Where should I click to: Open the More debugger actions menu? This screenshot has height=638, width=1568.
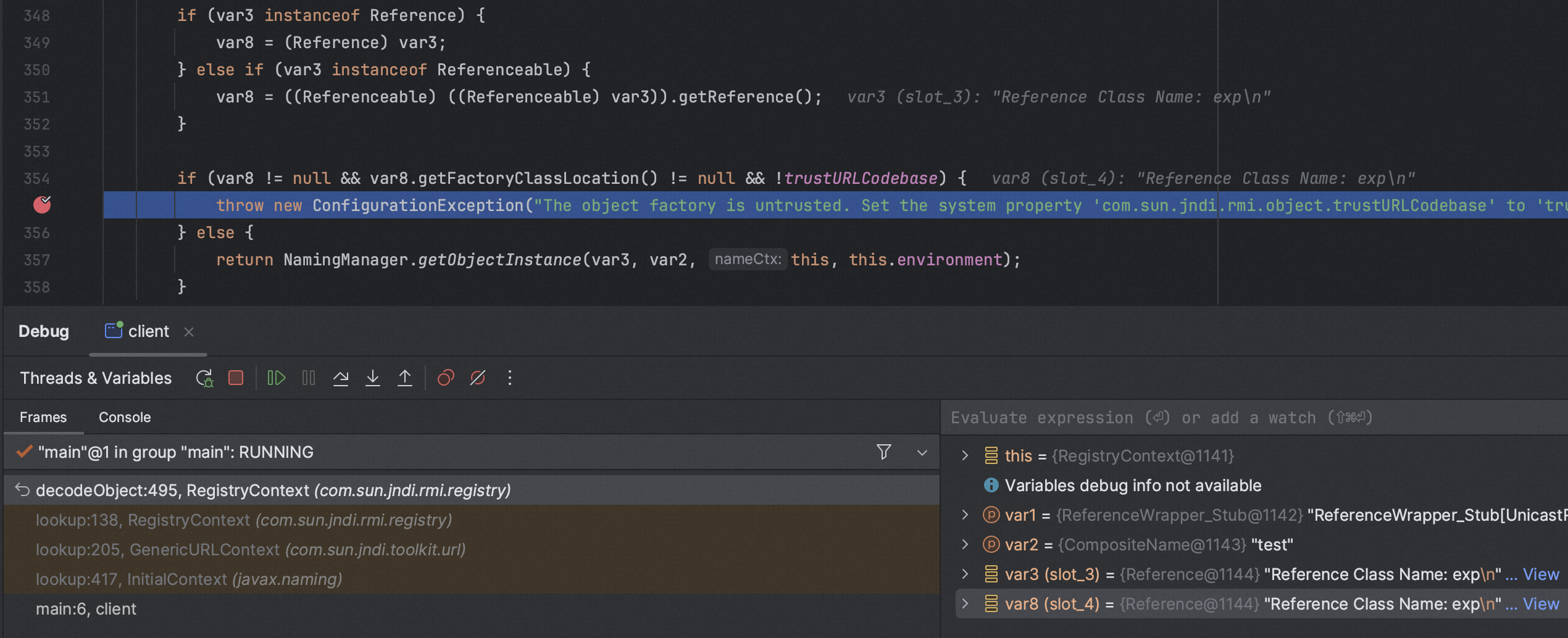point(510,378)
